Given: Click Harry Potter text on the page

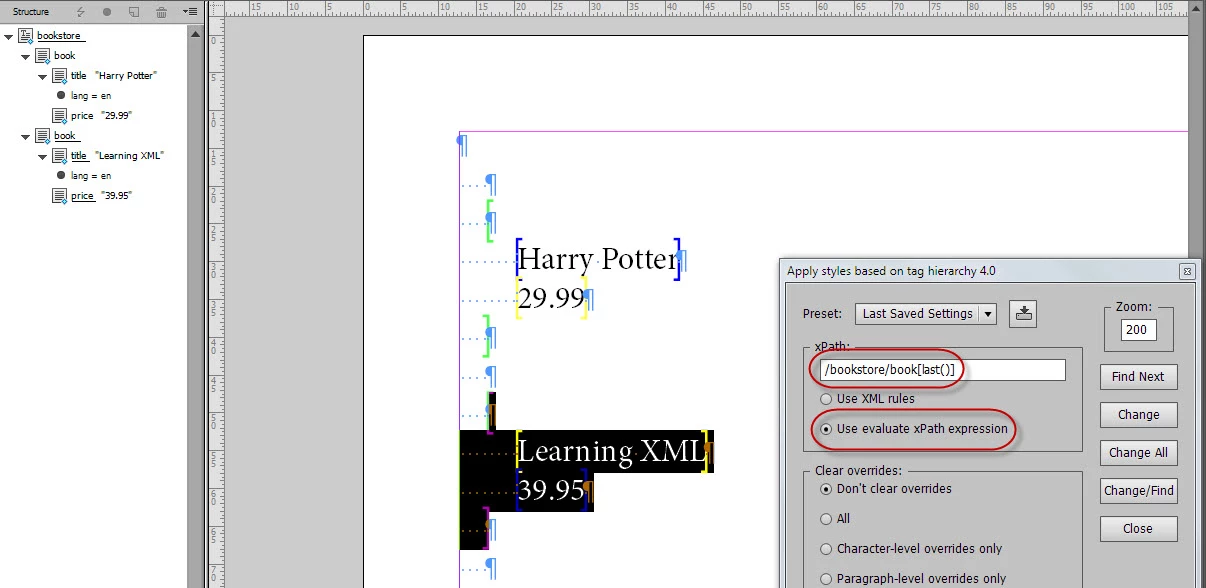Looking at the screenshot, I should (x=597, y=260).
